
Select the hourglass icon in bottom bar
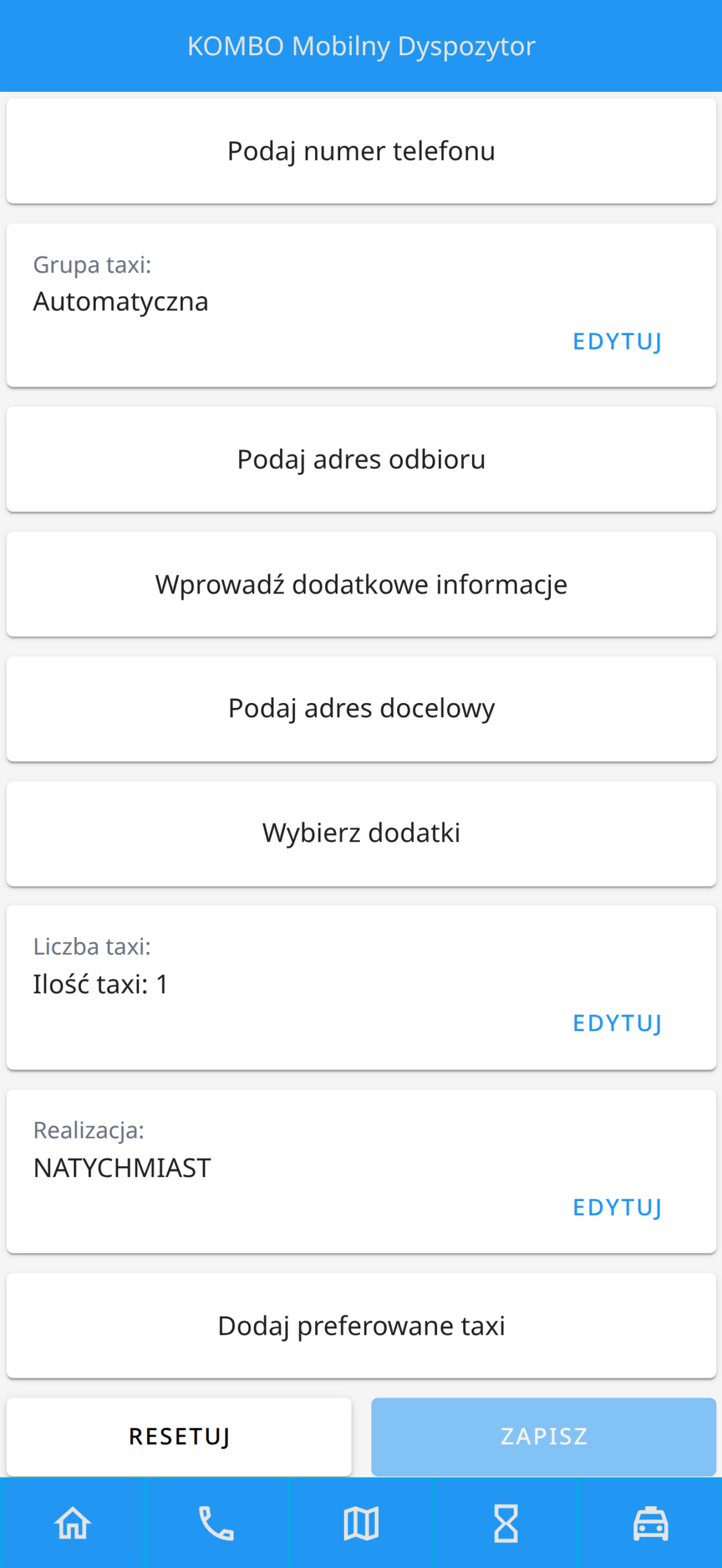point(506,1523)
